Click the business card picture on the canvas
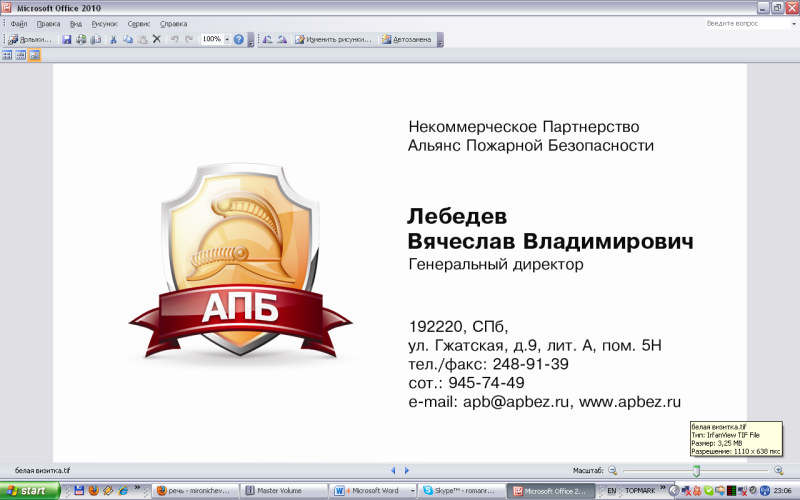This screenshot has width=800, height=500. 400,263
